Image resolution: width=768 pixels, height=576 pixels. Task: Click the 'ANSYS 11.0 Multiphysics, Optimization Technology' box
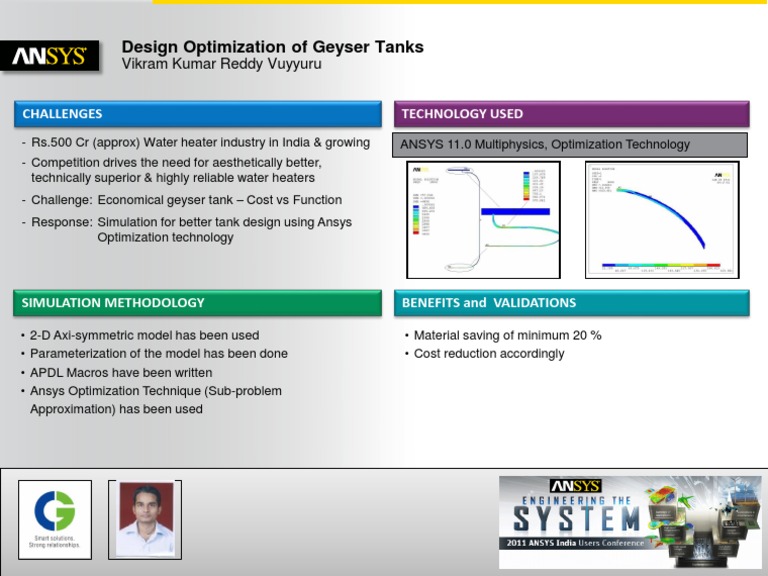(x=570, y=145)
